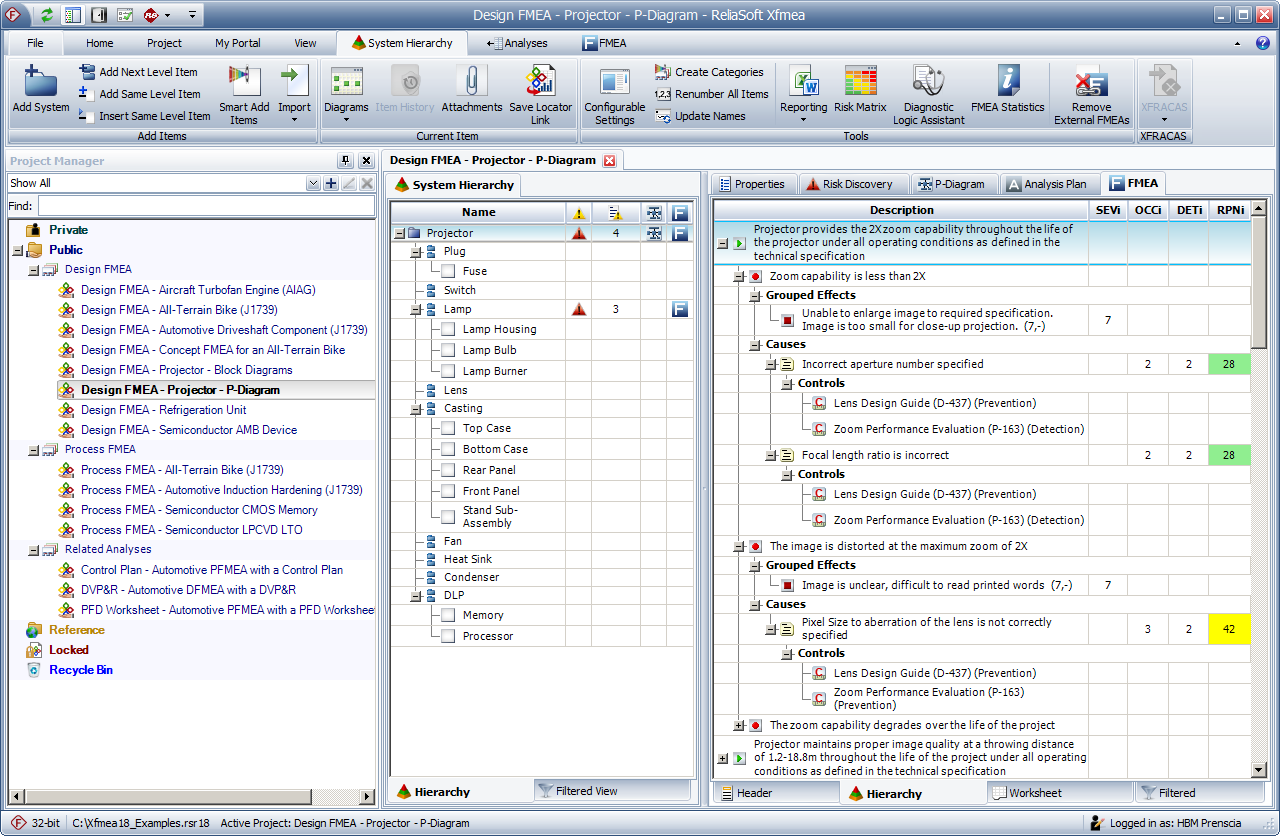Expand zoom capability degrades failure row
The image size is (1280, 836).
[739, 726]
